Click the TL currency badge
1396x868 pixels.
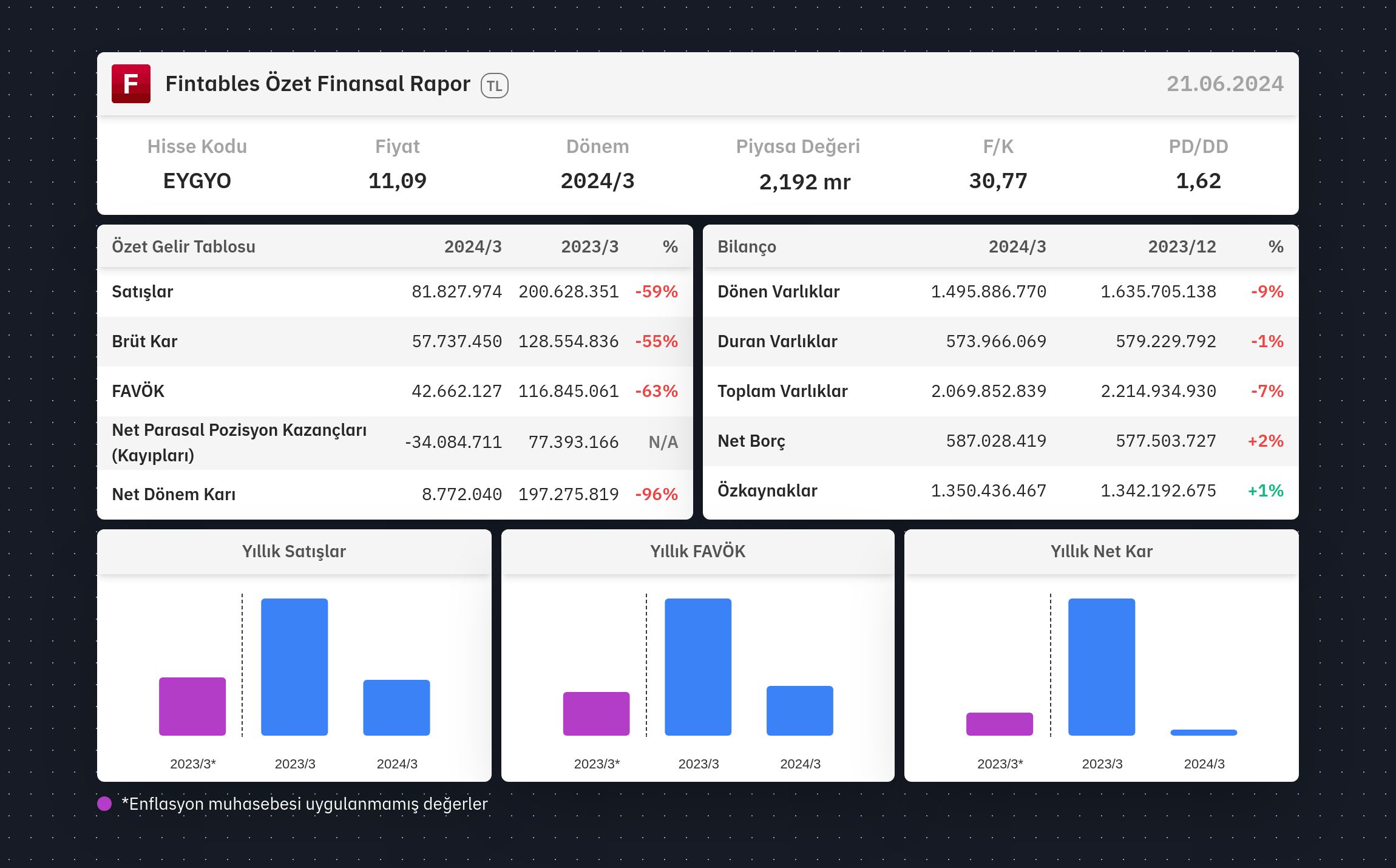(495, 86)
